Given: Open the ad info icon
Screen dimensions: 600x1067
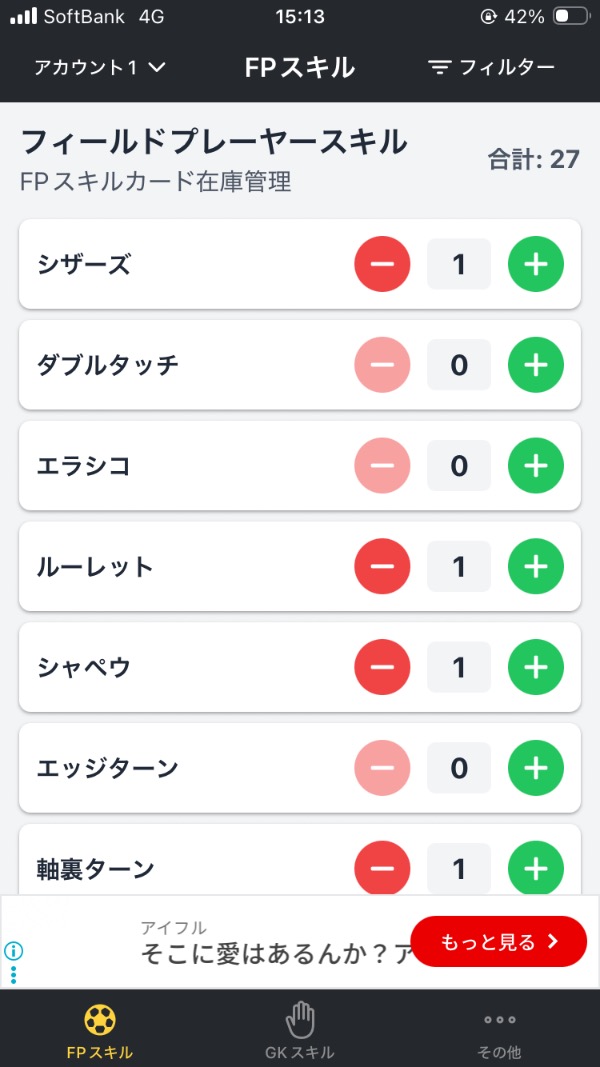Looking at the screenshot, I should tap(14, 951).
